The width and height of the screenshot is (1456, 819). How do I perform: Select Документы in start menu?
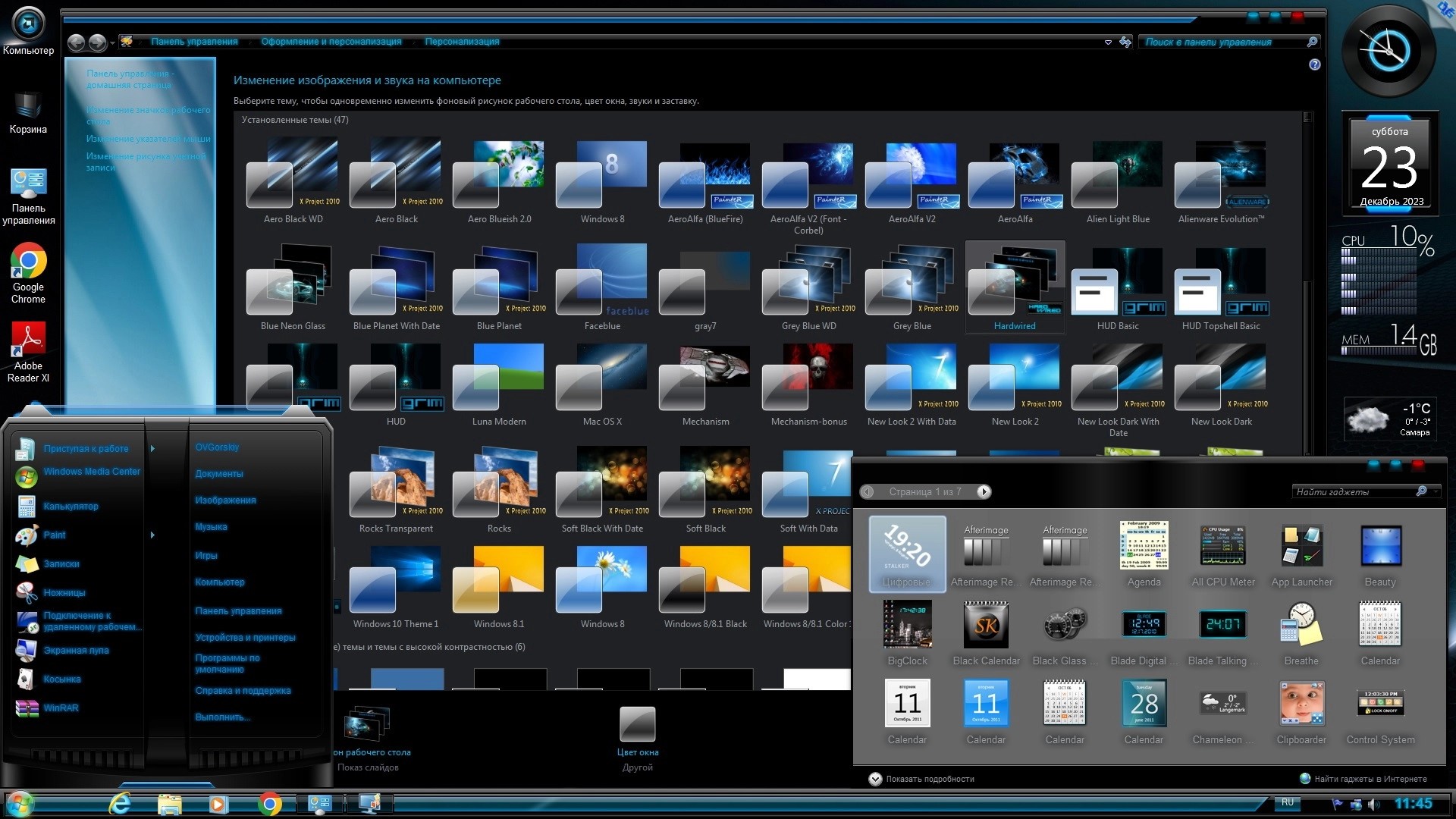point(219,473)
